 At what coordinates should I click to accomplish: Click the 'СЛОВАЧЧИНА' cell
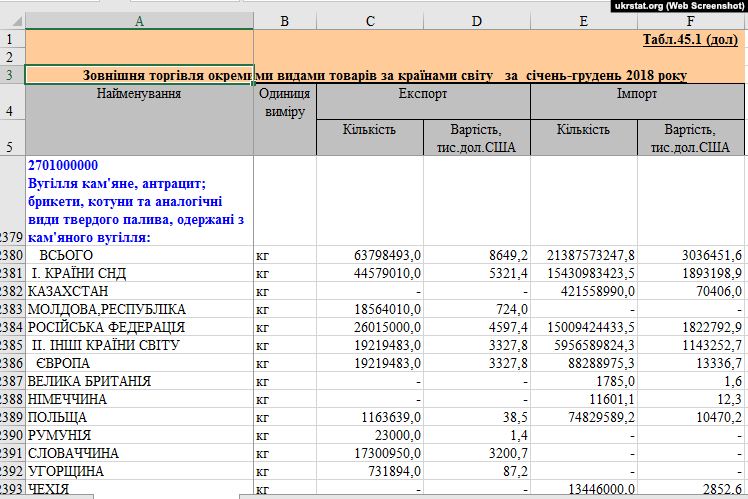tap(139, 453)
